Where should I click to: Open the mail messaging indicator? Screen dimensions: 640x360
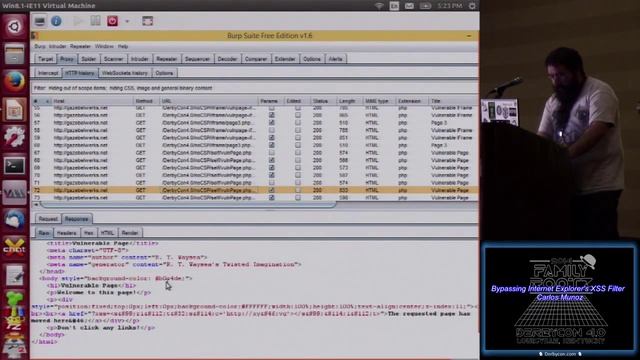(x=409, y=6)
